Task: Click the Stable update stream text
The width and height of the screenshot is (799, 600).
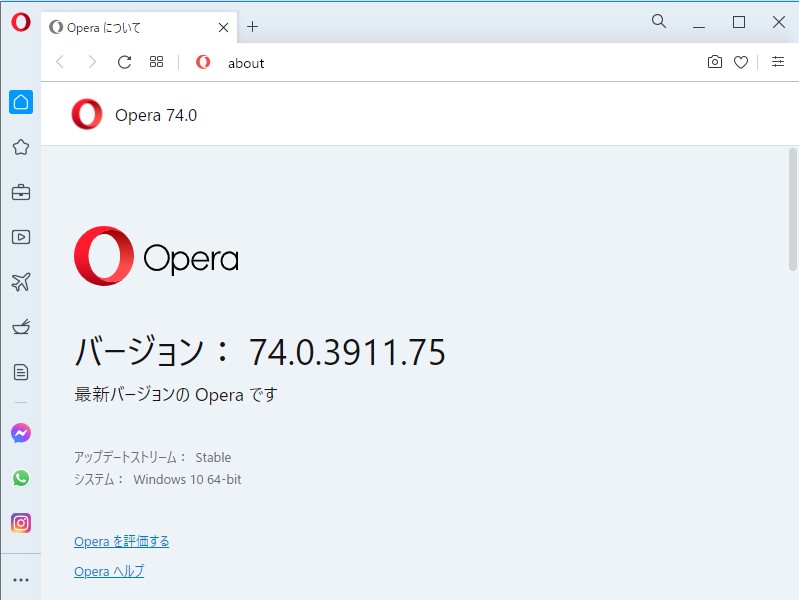Action: 213,457
